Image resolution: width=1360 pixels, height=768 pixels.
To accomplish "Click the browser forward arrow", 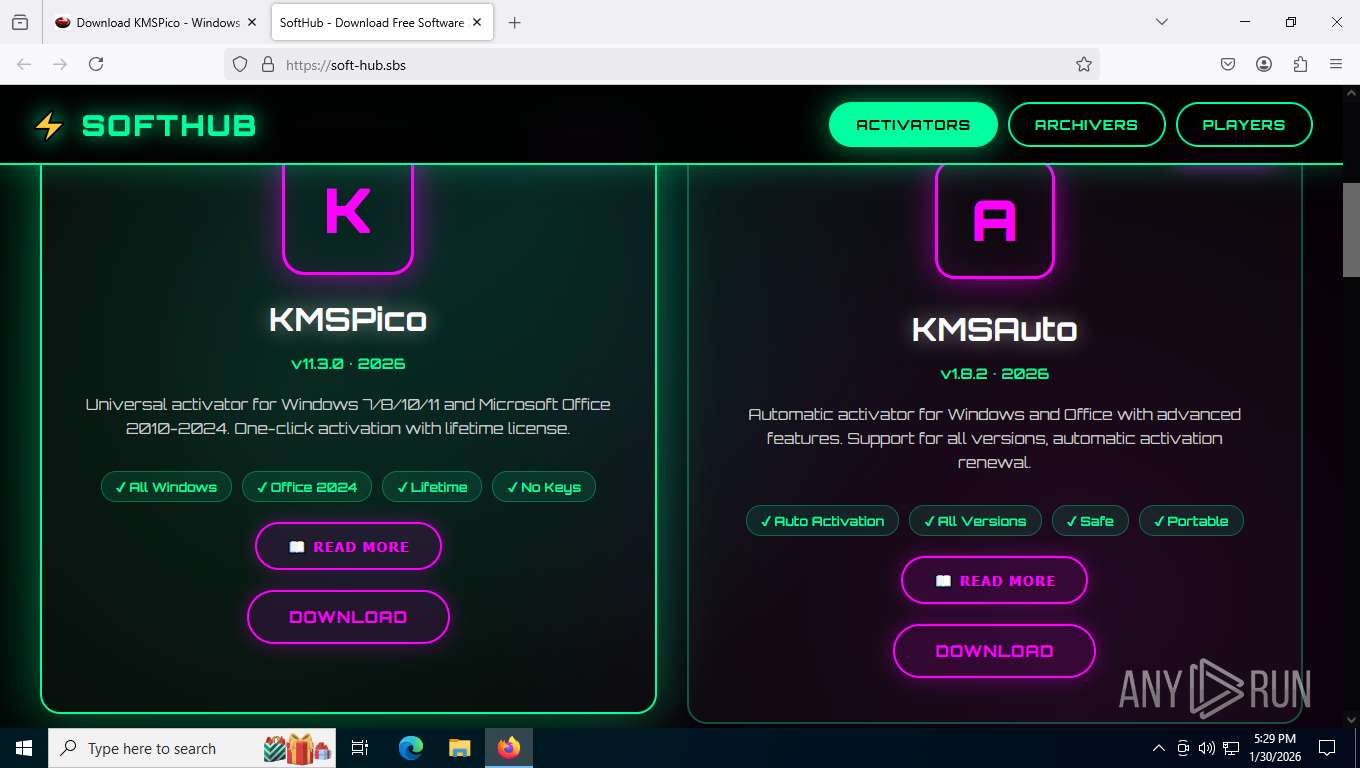I will (60, 64).
